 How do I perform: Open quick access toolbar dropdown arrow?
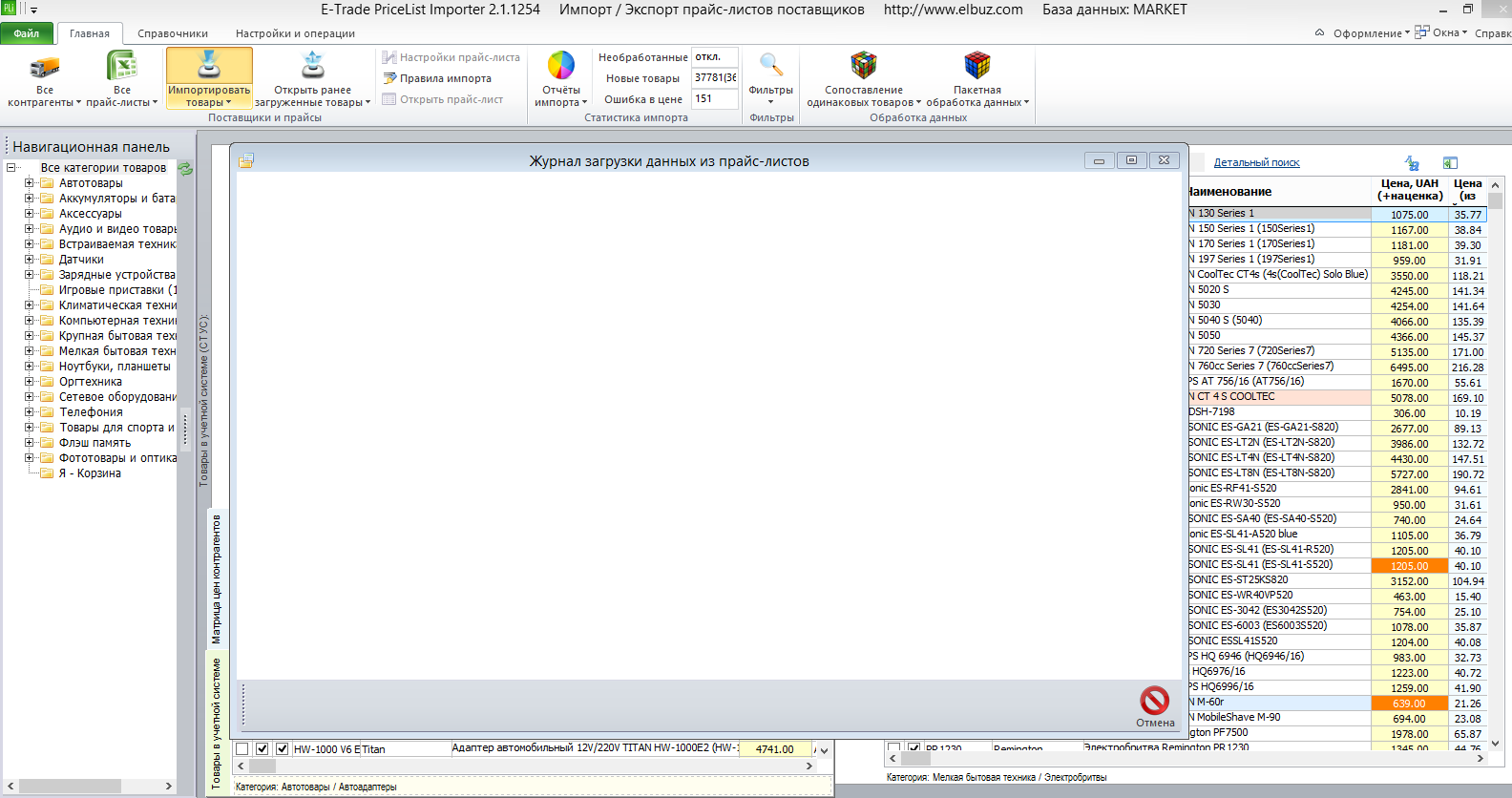pyautogui.click(x=34, y=10)
